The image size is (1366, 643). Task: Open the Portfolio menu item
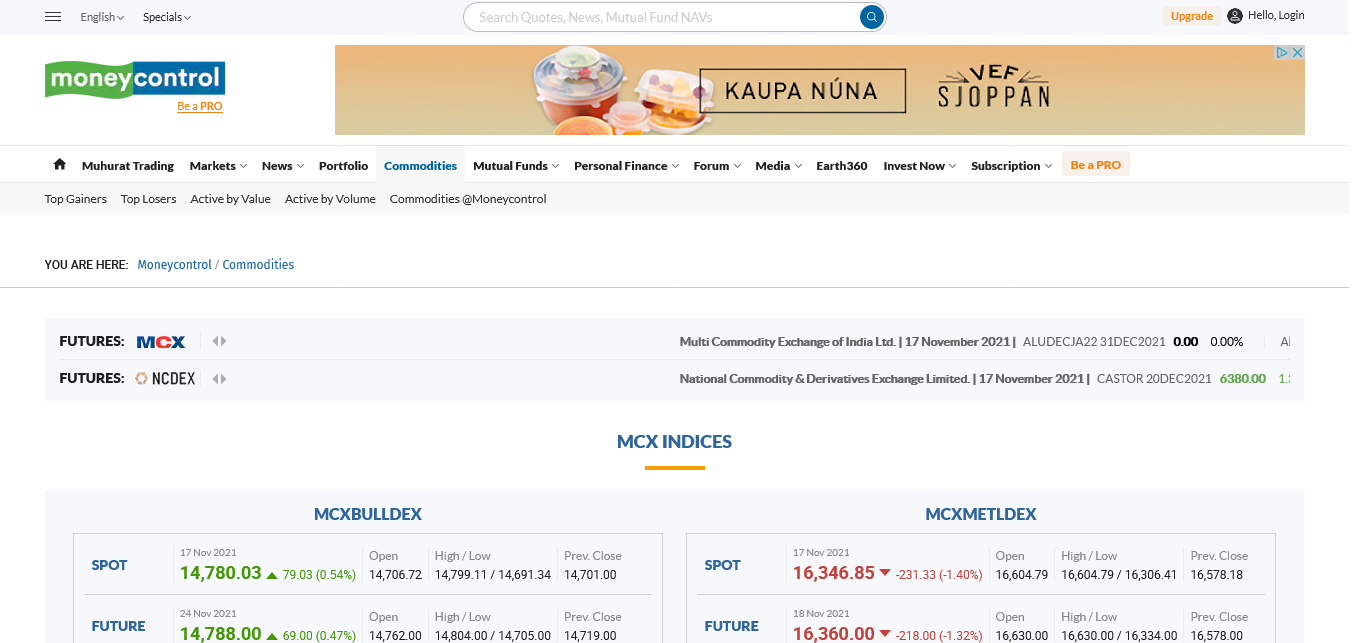[343, 166]
